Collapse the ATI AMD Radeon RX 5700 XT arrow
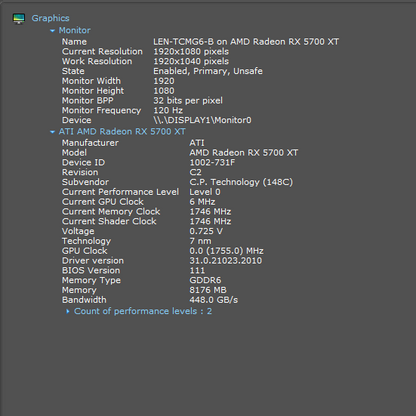 (52, 132)
